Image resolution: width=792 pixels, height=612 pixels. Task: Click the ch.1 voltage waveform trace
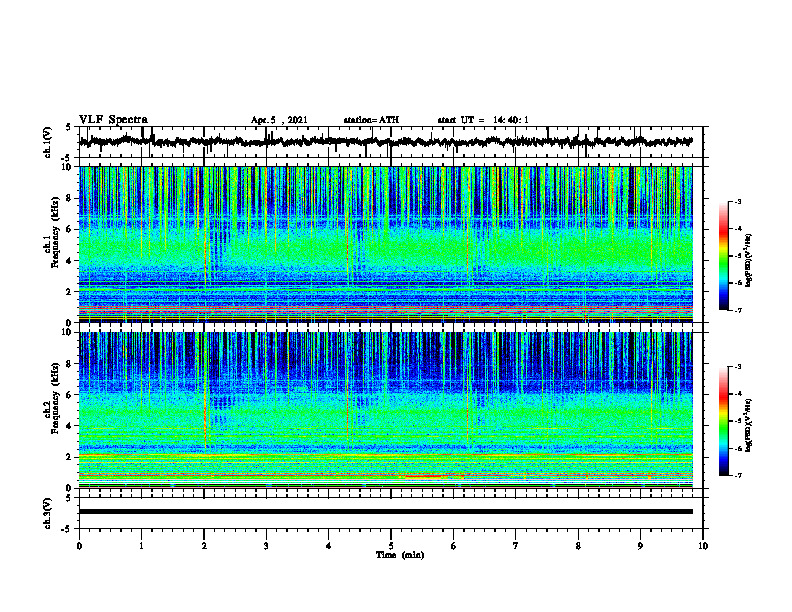coord(385,142)
